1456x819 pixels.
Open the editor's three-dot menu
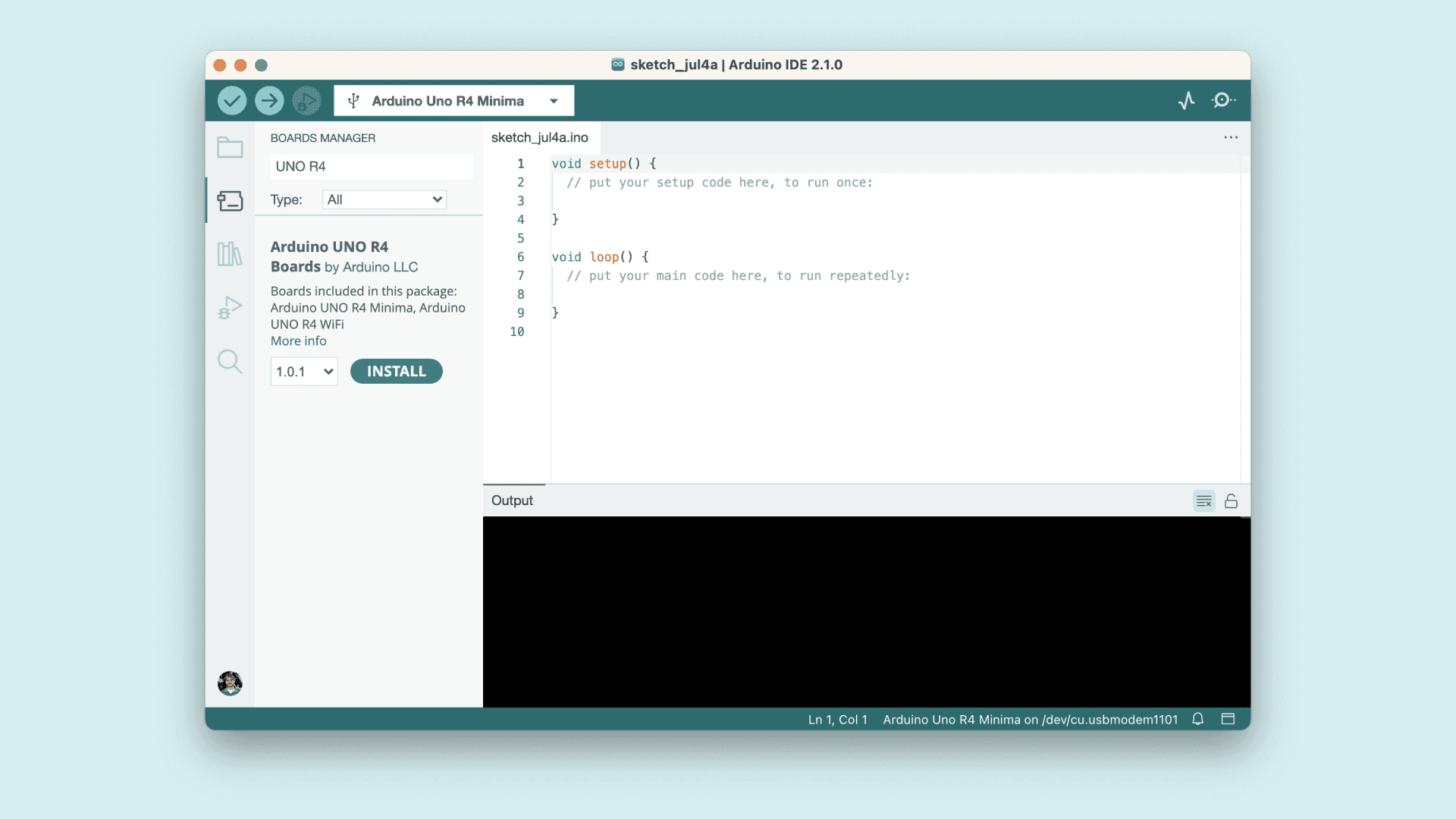pos(1230,137)
